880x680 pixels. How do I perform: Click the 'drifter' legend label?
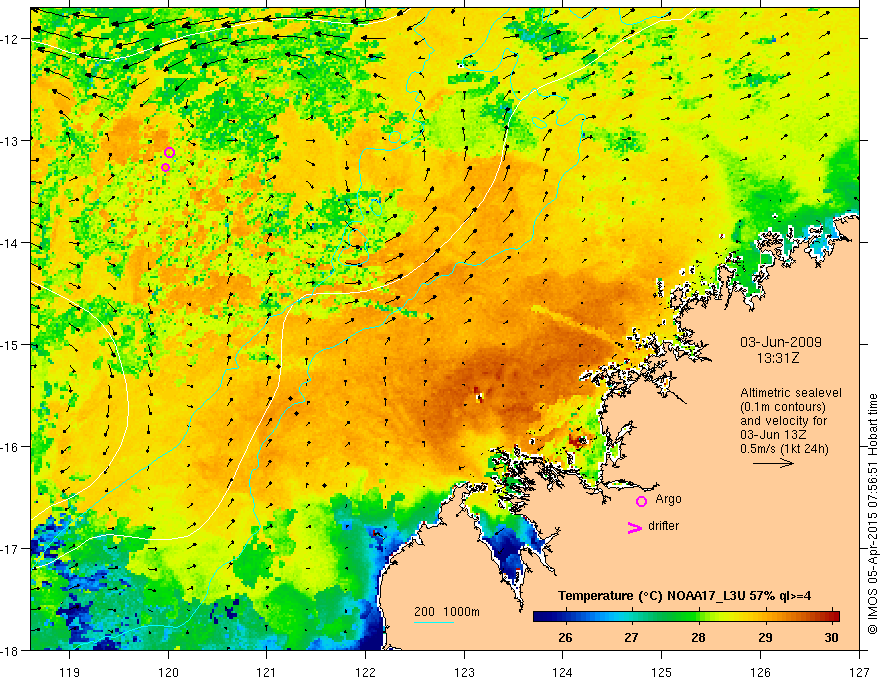663,526
